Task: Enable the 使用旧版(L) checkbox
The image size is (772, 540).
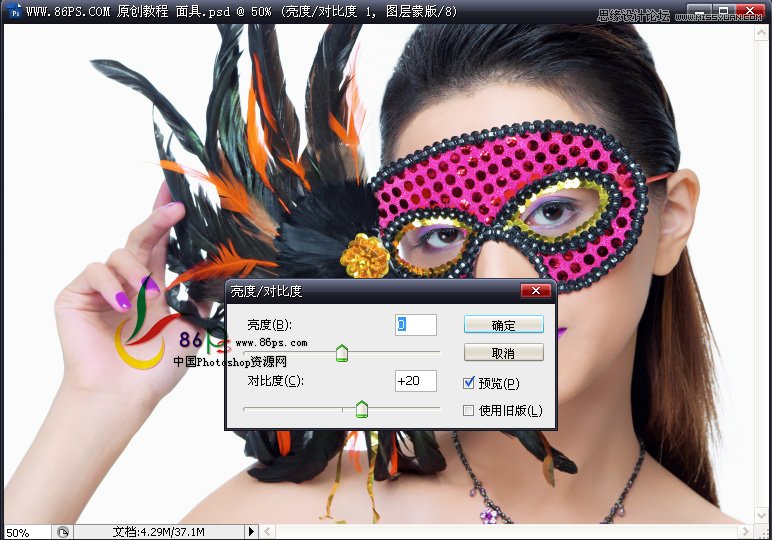Action: point(469,410)
